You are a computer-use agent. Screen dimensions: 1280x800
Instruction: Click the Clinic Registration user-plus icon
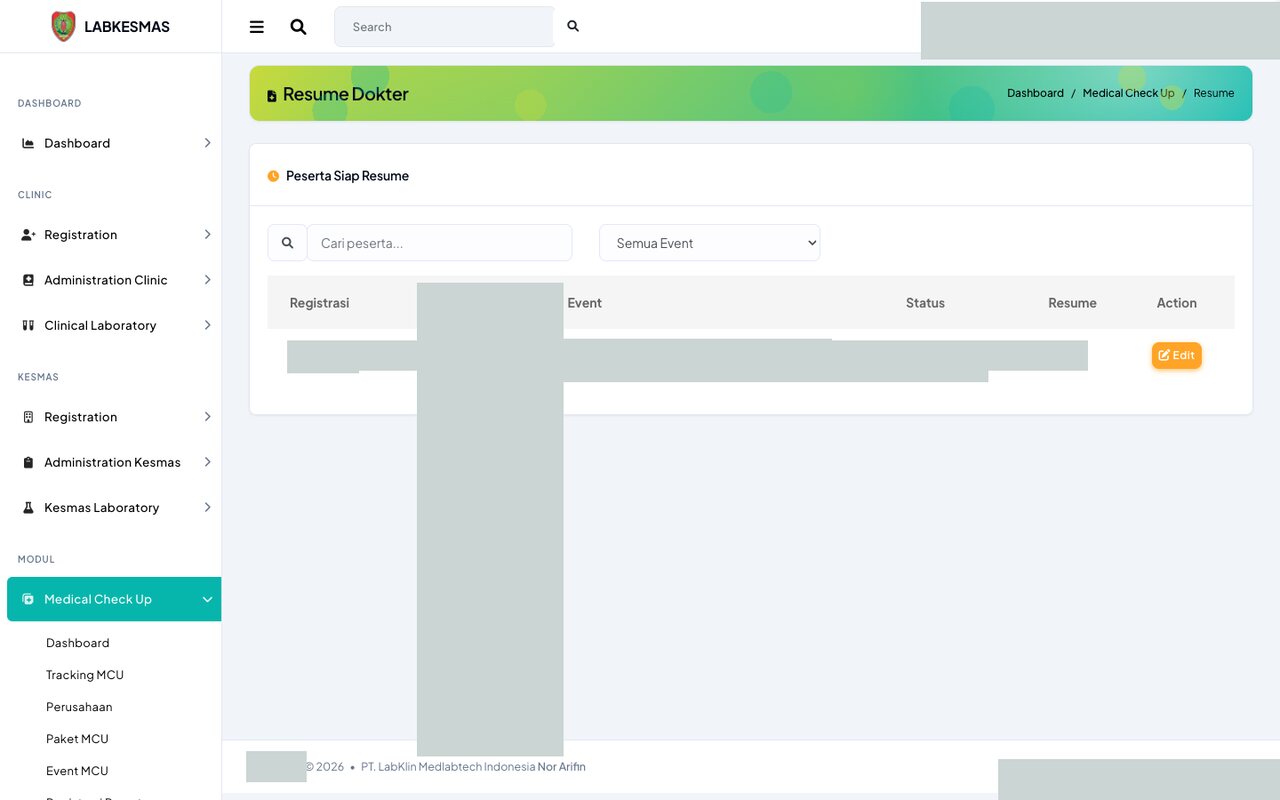(x=28, y=235)
